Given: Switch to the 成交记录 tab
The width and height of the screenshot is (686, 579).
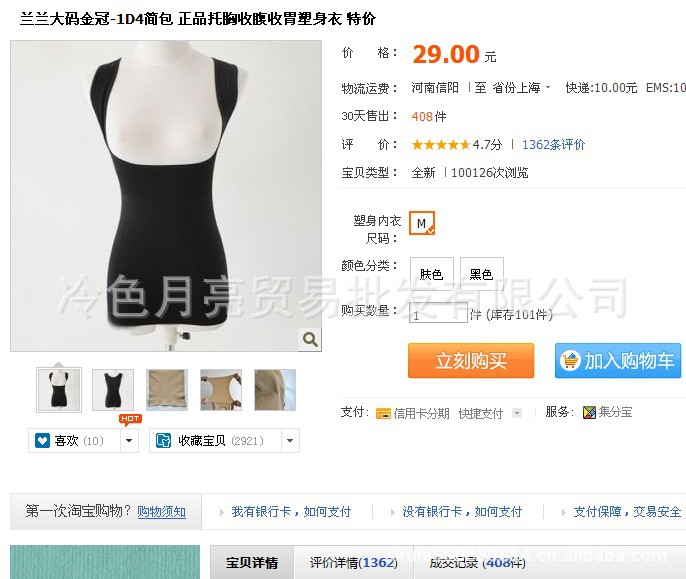Looking at the screenshot, I should [477, 562].
